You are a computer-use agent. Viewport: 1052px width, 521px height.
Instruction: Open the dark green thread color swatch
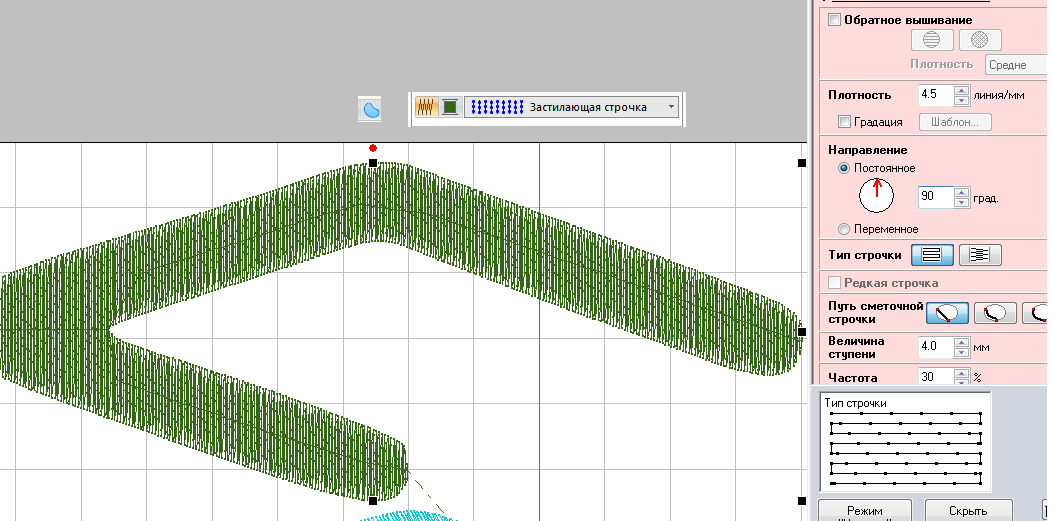pyautogui.click(x=450, y=107)
